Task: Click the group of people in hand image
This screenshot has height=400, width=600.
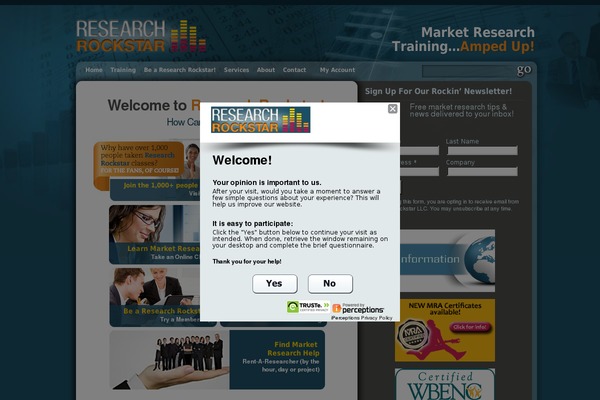Action: (x=170, y=360)
